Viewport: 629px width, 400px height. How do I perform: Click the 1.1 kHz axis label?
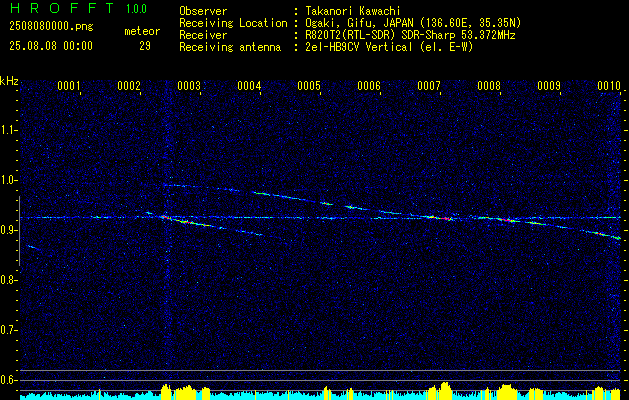8,130
